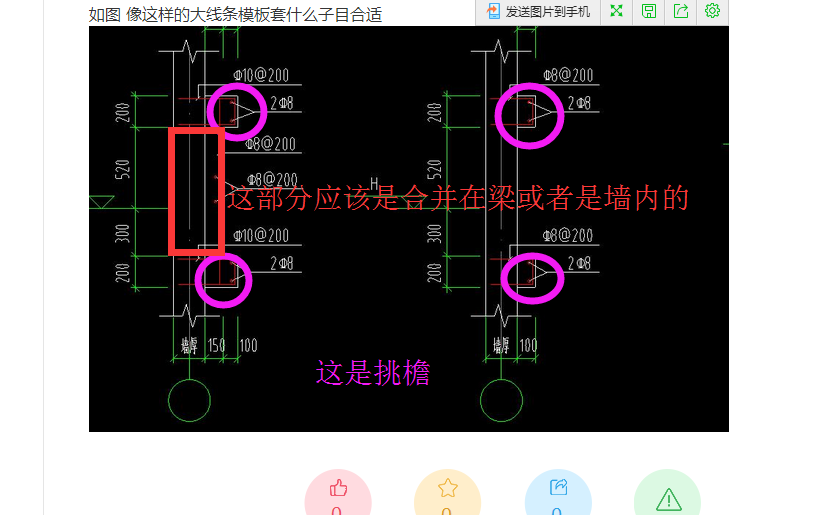Report the post with the warning triangle button

tap(667, 494)
